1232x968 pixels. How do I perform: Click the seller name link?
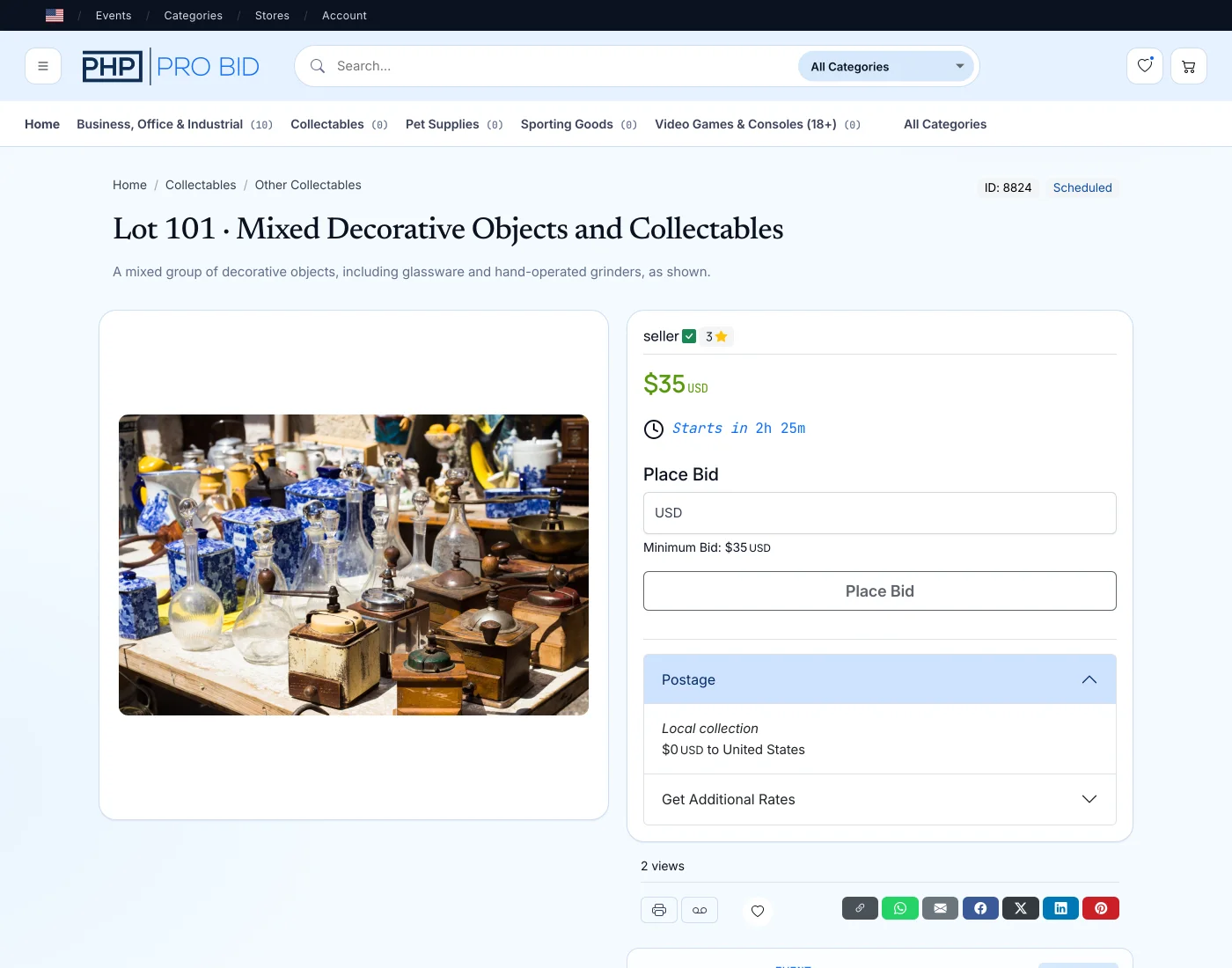[661, 336]
